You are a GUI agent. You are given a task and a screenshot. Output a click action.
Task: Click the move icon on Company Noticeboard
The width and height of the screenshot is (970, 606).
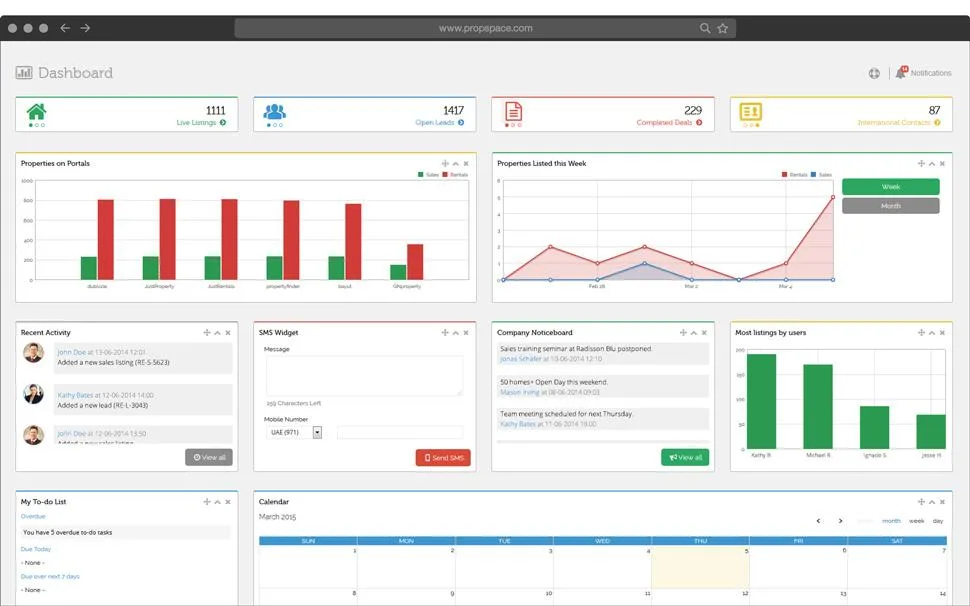(x=683, y=333)
